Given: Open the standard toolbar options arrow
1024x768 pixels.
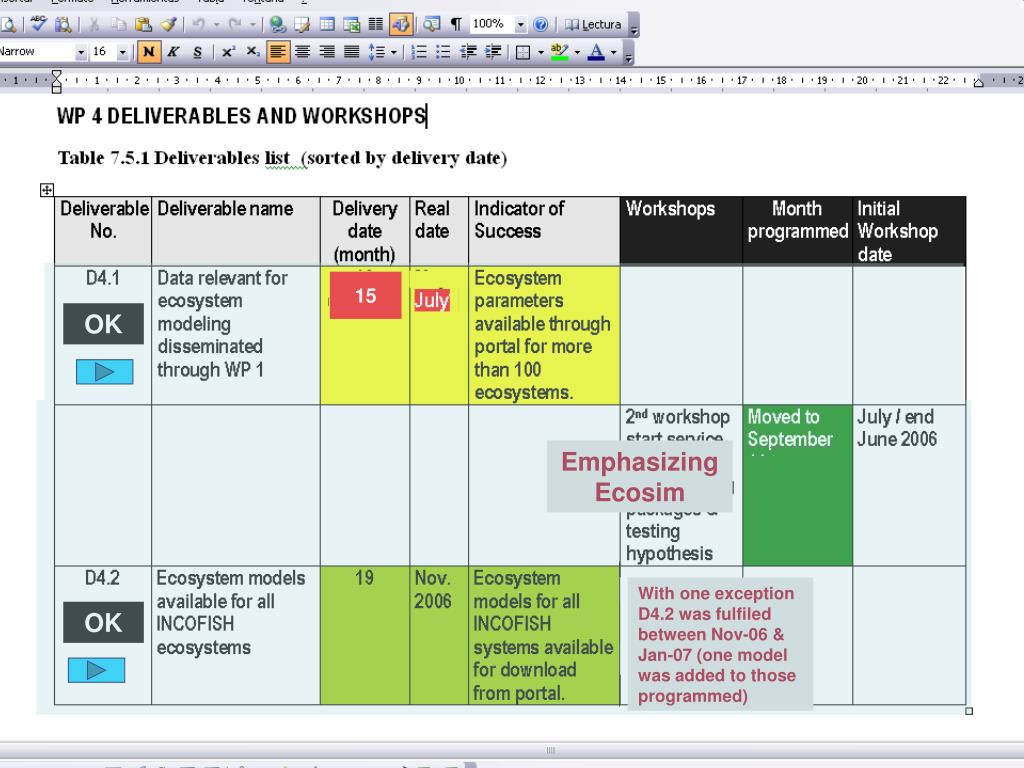Looking at the screenshot, I should click(633, 26).
